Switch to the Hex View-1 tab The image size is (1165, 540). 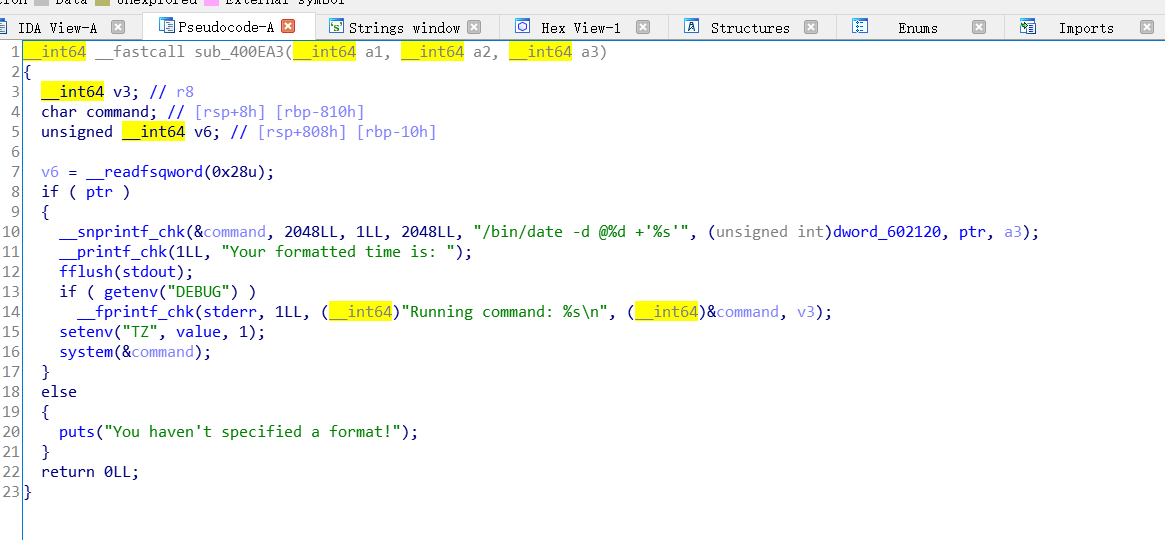(580, 27)
